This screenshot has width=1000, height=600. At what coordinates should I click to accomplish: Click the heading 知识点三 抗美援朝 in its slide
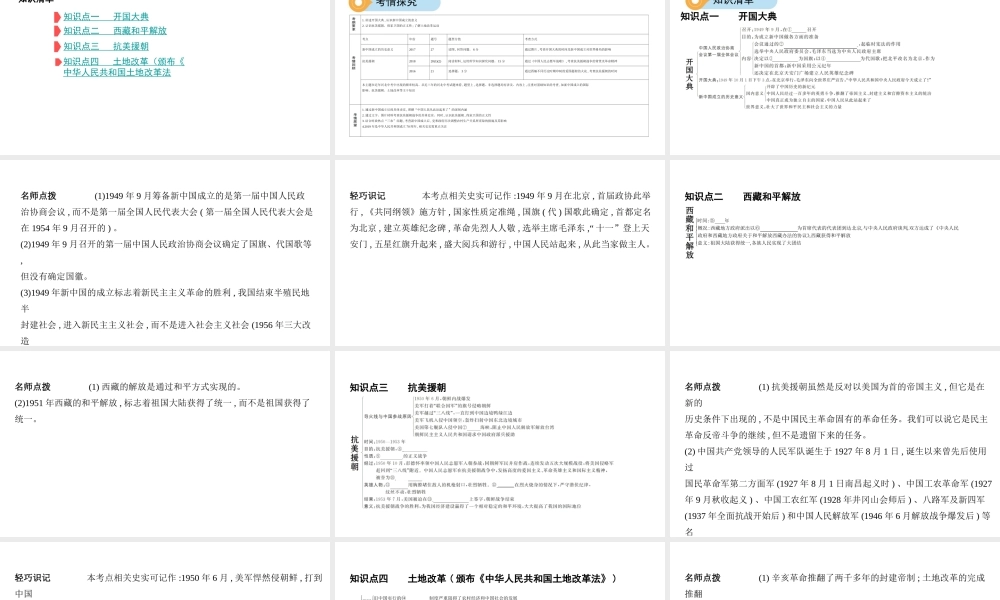pos(397,388)
